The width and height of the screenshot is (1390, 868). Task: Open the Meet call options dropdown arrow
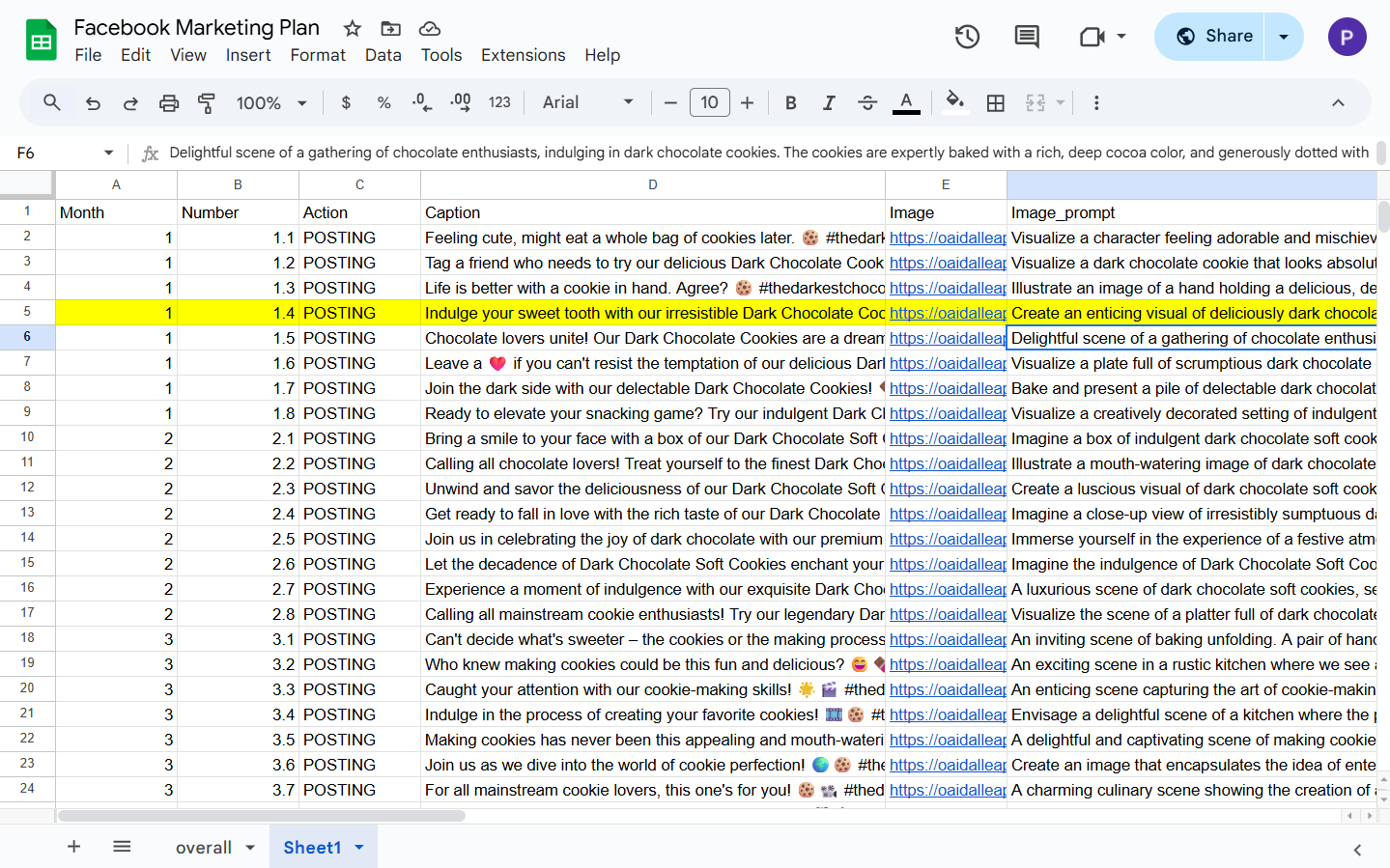tap(1121, 37)
